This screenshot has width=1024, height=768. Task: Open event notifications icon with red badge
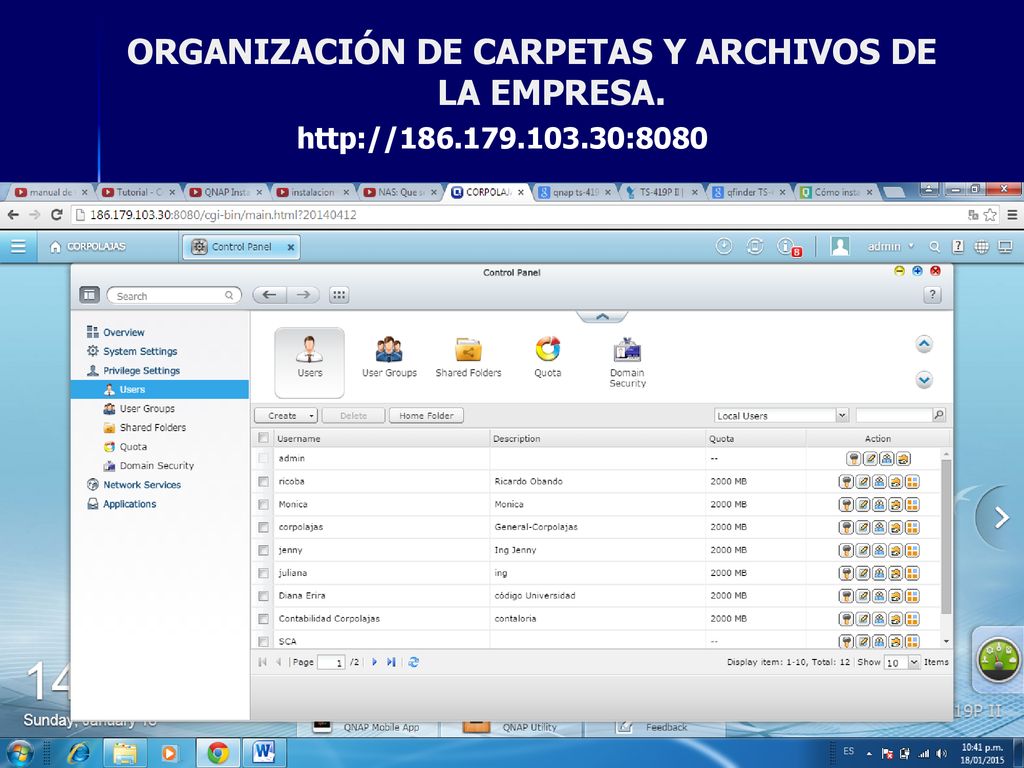(x=788, y=247)
